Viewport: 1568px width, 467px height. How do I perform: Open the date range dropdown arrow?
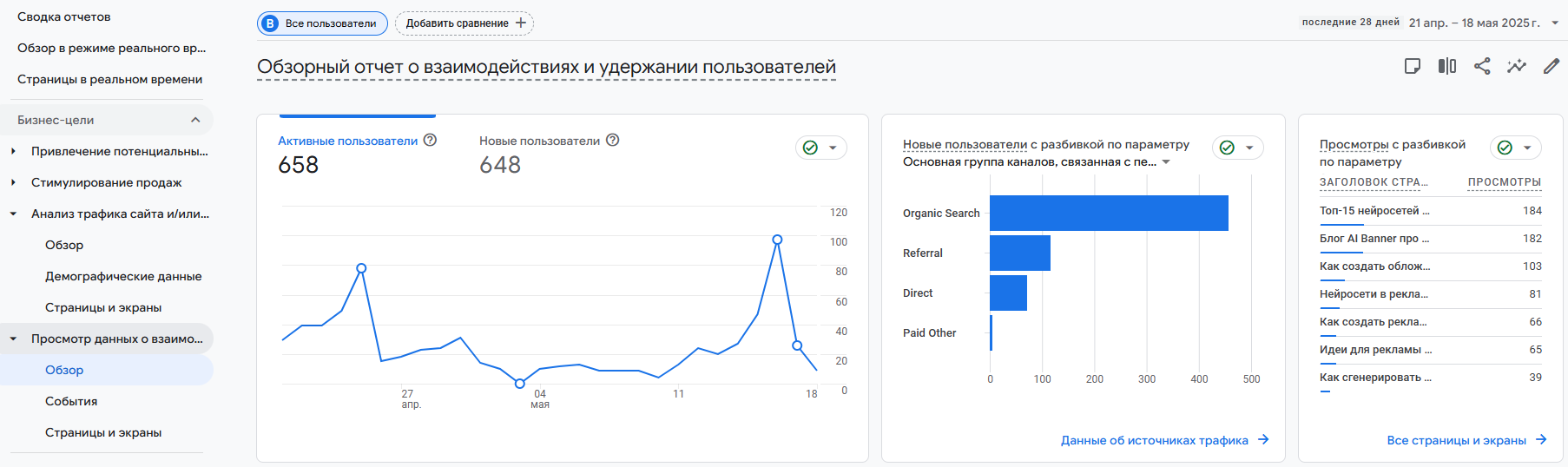click(1555, 23)
